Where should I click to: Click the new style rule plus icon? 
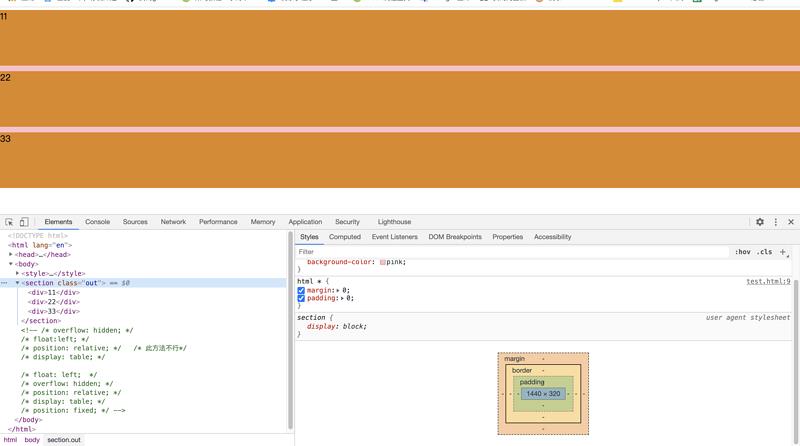tap(783, 252)
